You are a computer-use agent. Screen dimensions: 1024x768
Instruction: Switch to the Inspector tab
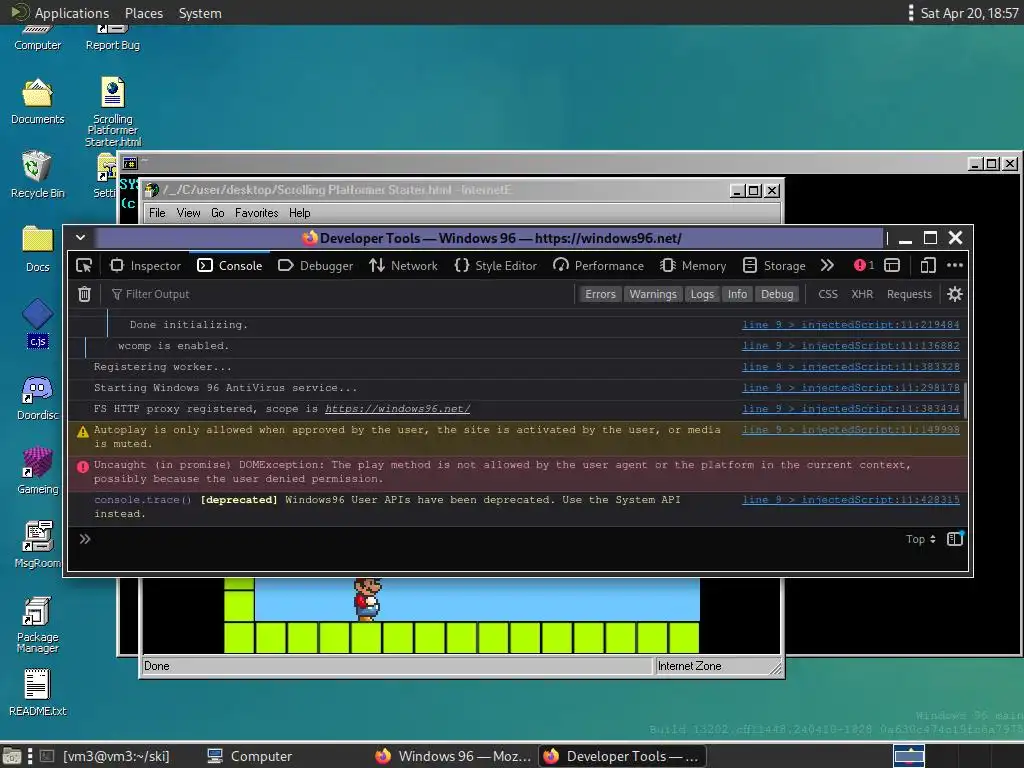(x=146, y=265)
